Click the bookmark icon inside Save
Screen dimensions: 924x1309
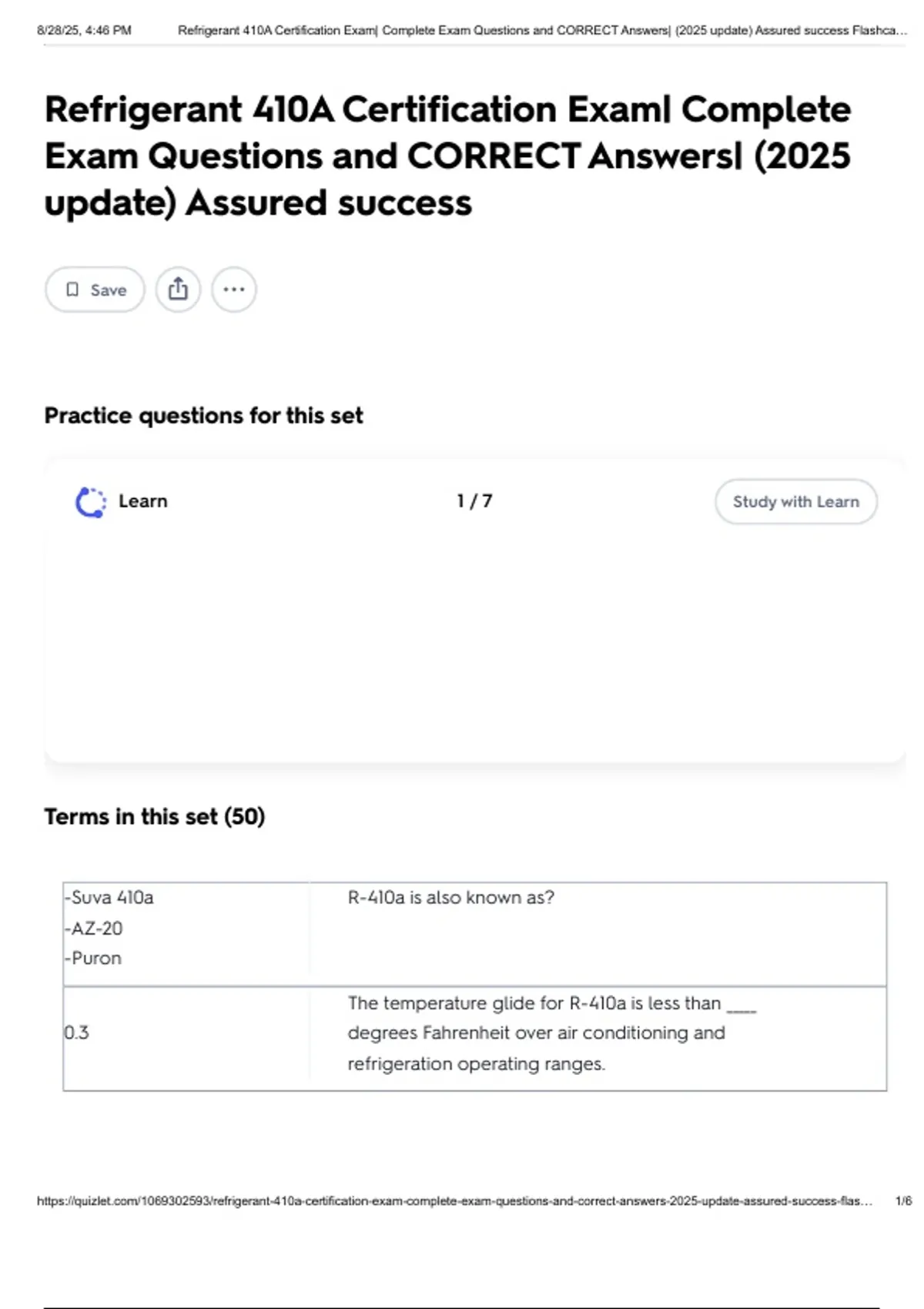coord(72,290)
